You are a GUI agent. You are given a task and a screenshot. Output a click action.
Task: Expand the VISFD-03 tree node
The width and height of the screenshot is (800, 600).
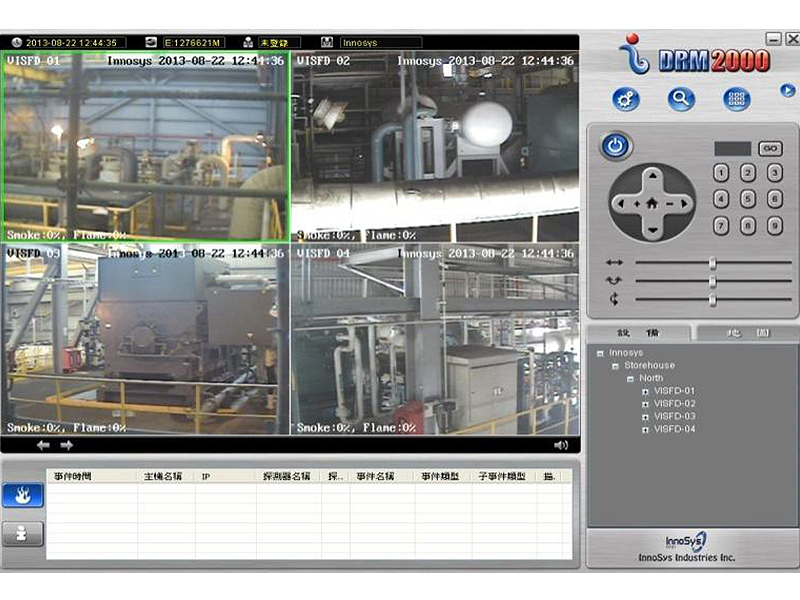click(645, 417)
